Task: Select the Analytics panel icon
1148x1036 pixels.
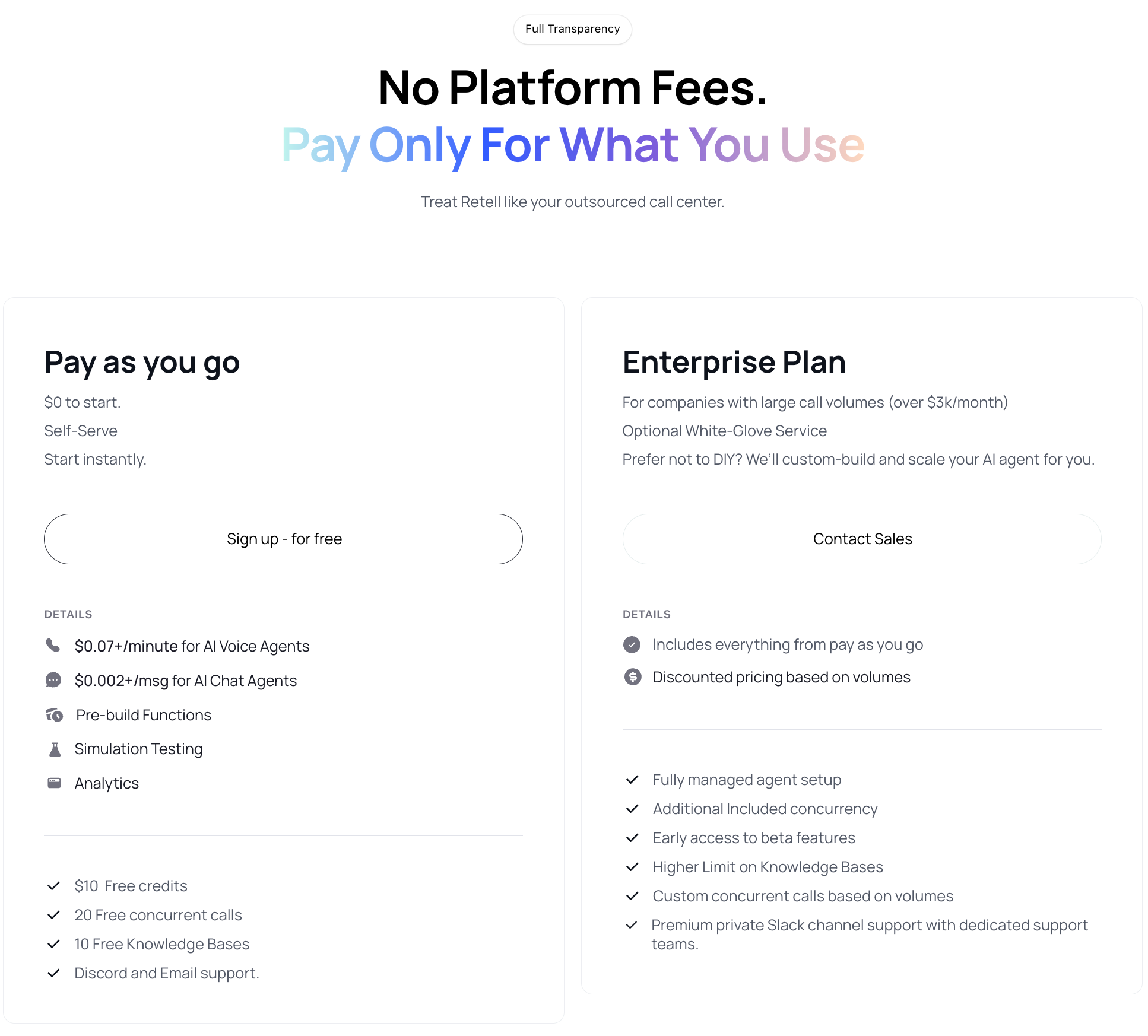Action: tap(53, 783)
